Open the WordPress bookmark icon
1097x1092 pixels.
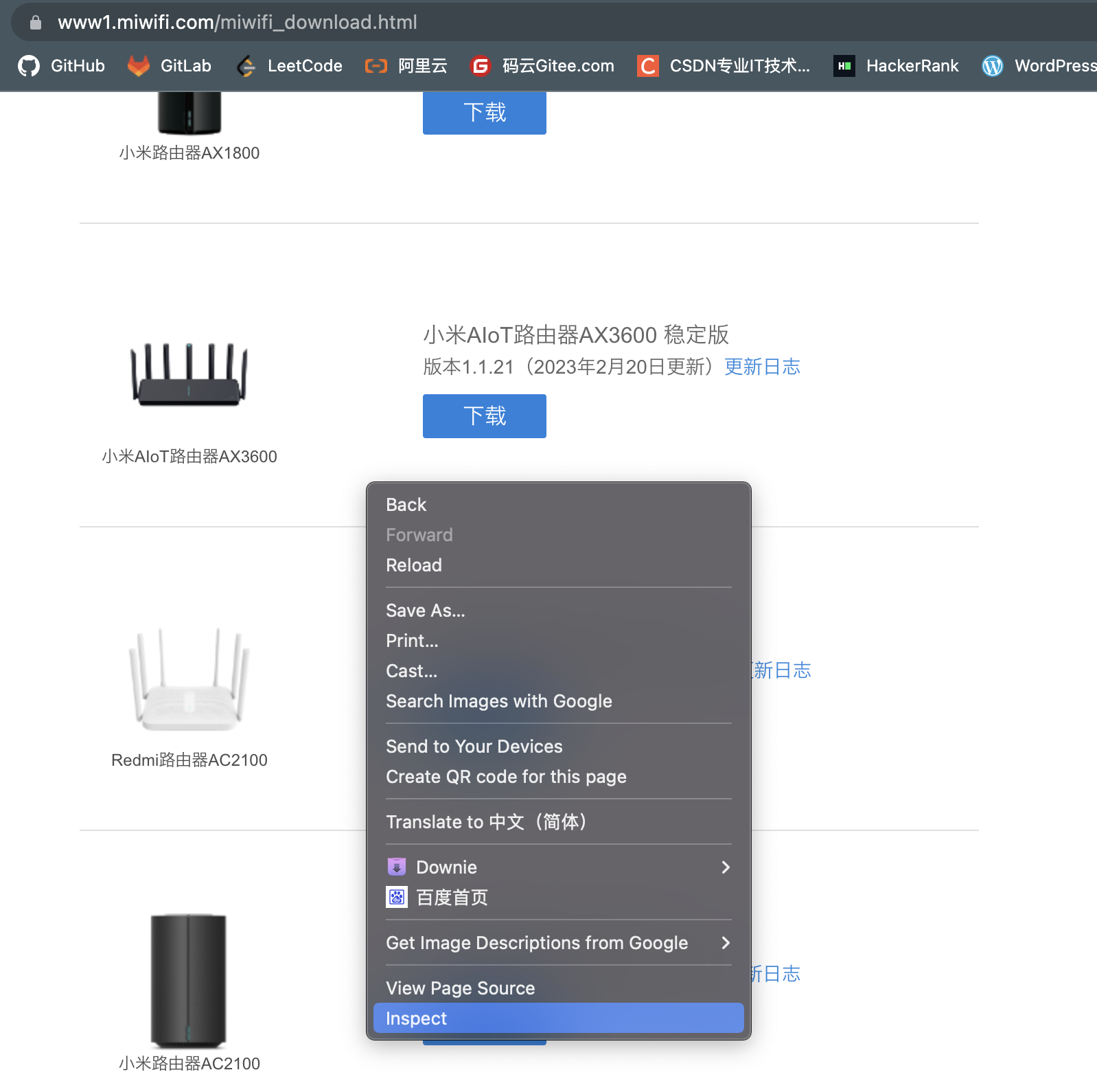[x=993, y=66]
